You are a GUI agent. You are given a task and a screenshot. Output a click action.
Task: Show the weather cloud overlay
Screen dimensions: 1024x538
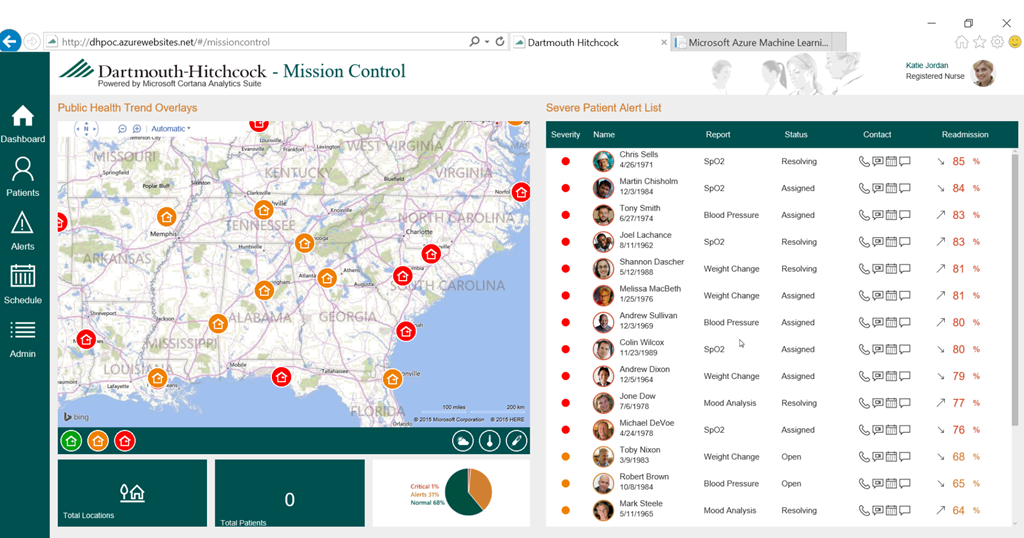(x=464, y=441)
